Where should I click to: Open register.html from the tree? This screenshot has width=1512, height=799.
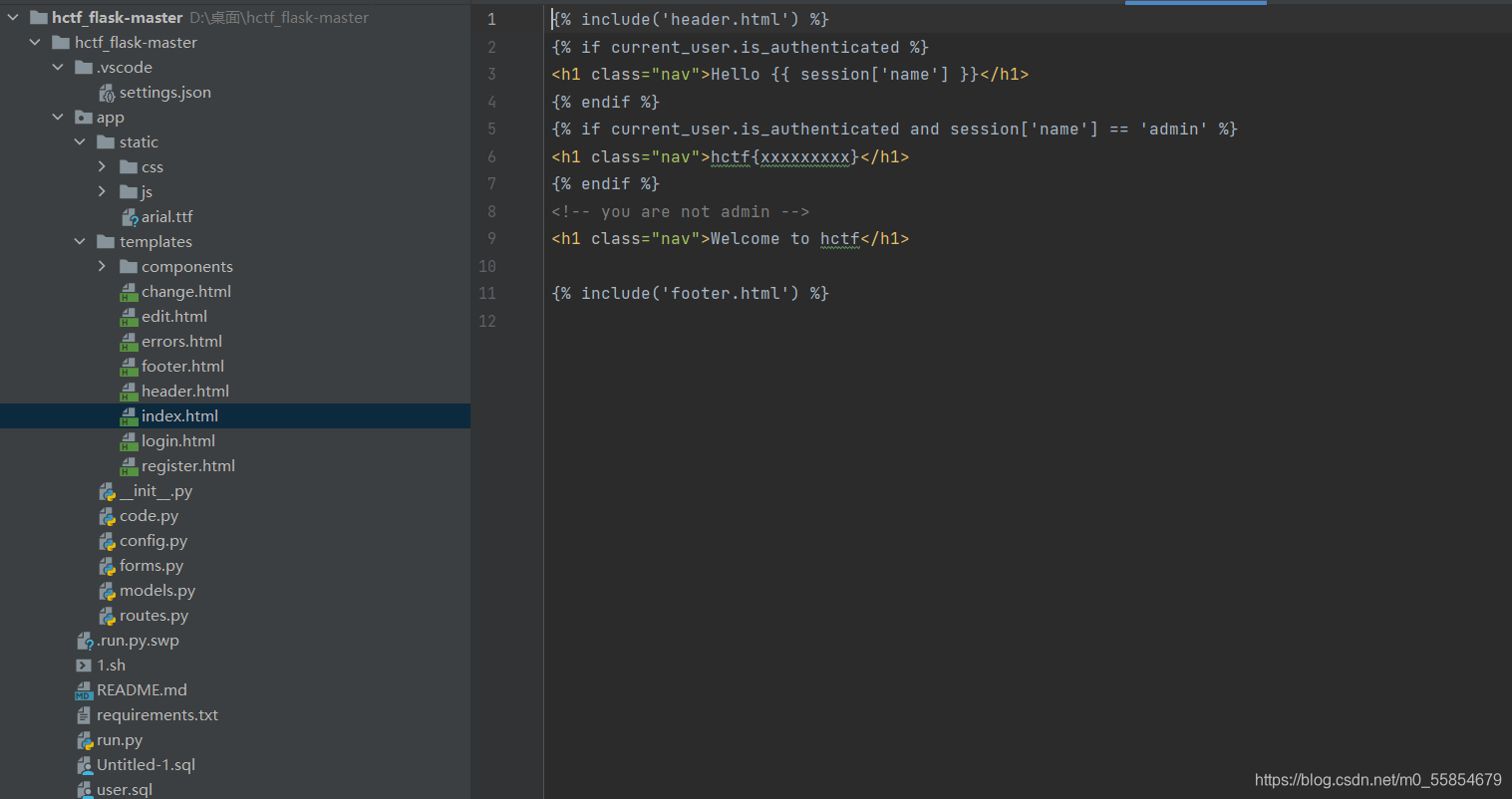tap(188, 465)
